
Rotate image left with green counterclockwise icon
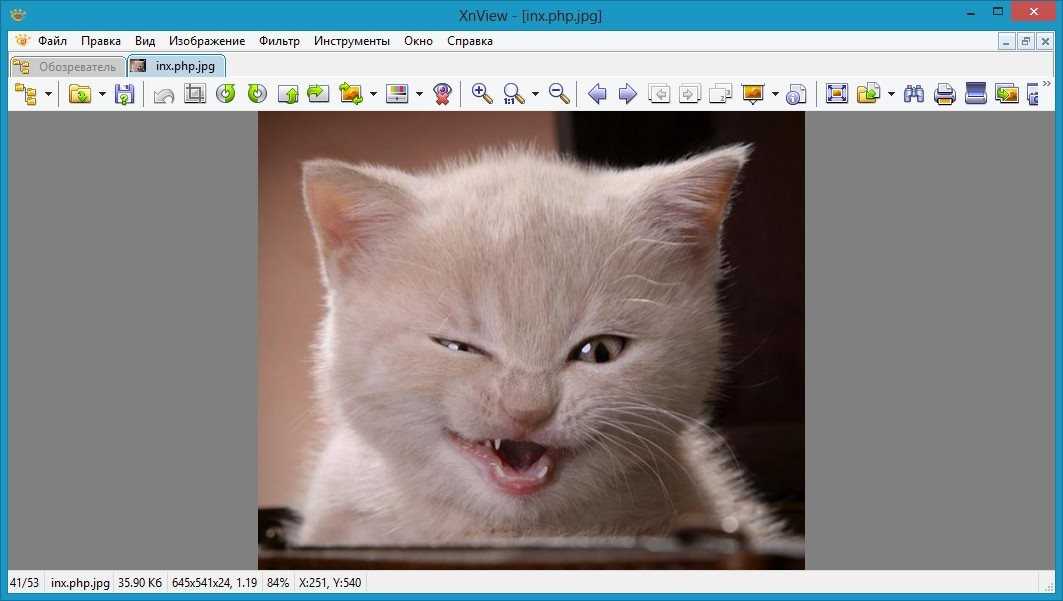226,94
